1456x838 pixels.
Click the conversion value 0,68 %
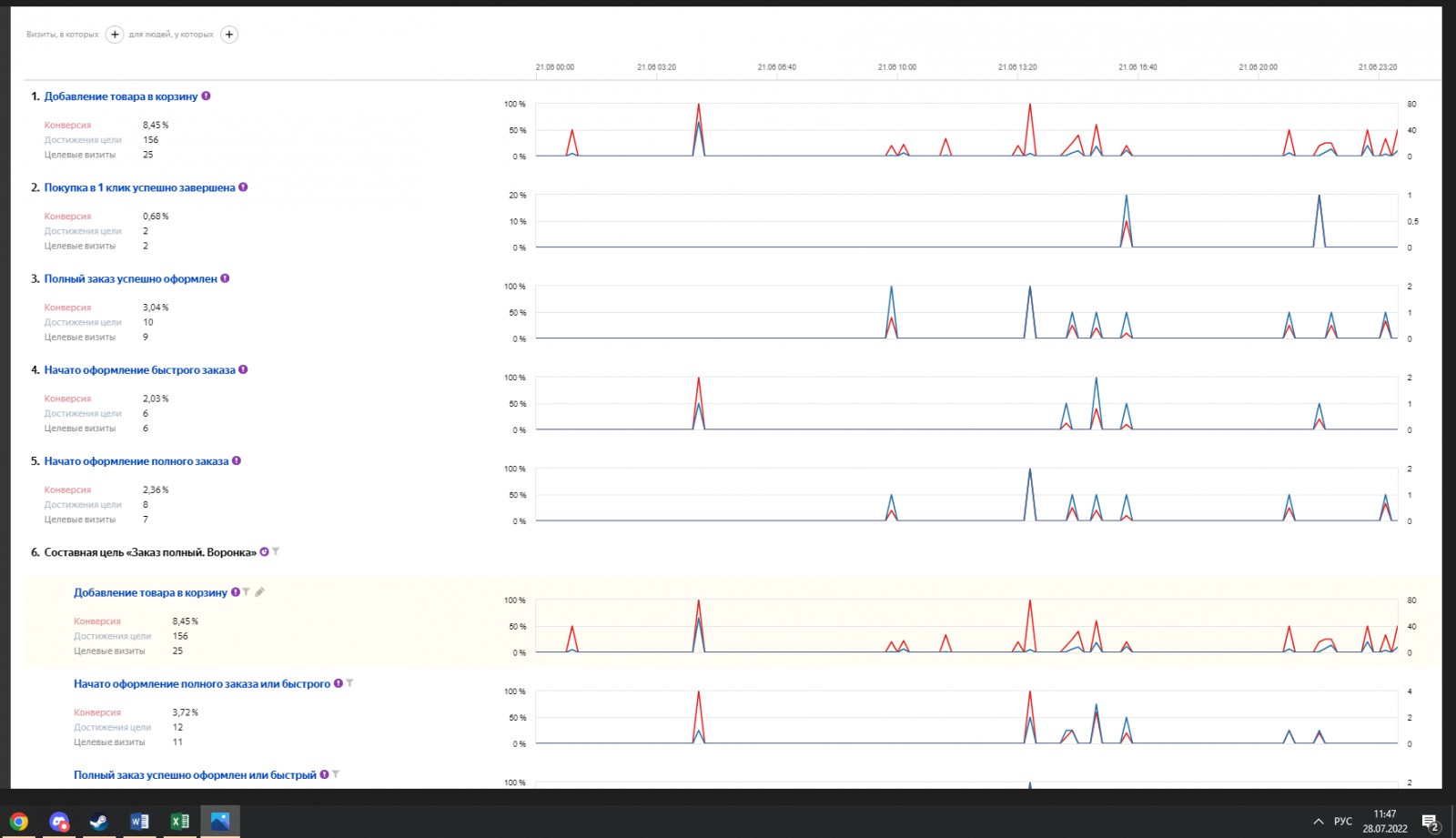[x=156, y=216]
